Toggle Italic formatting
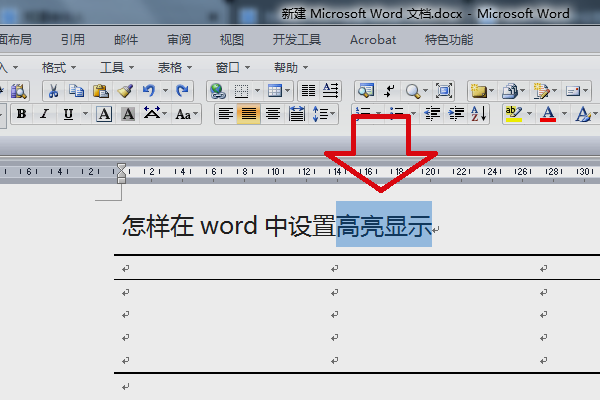 (x=44, y=114)
